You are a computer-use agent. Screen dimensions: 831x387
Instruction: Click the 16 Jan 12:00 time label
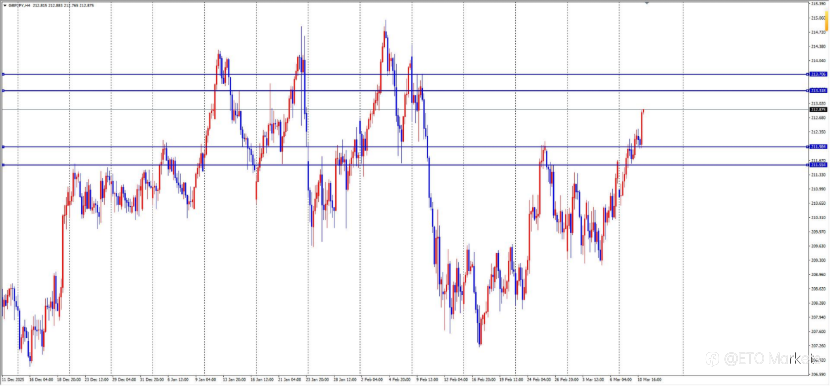click(262, 380)
